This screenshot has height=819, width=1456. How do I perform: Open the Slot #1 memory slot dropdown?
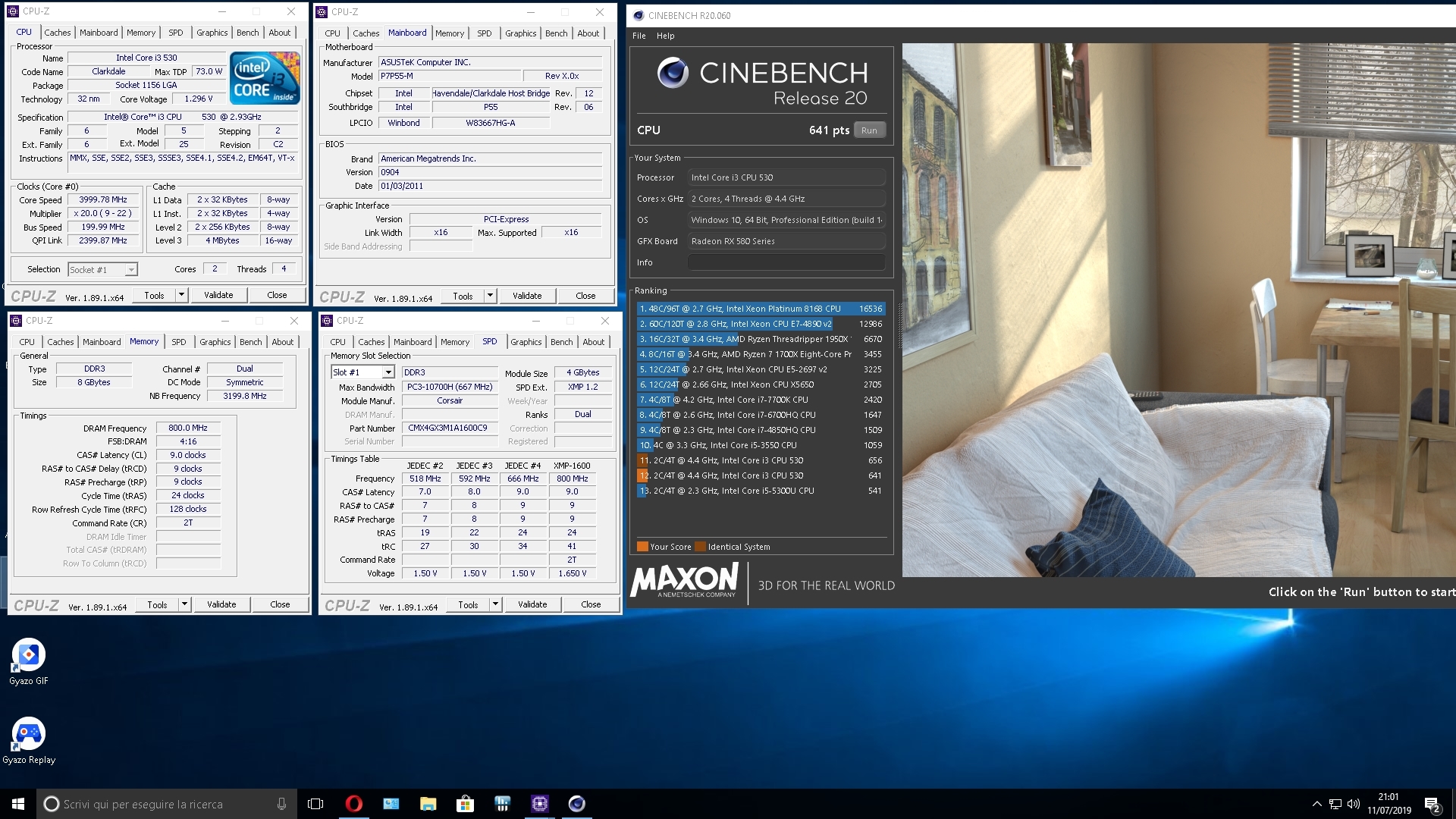[362, 372]
